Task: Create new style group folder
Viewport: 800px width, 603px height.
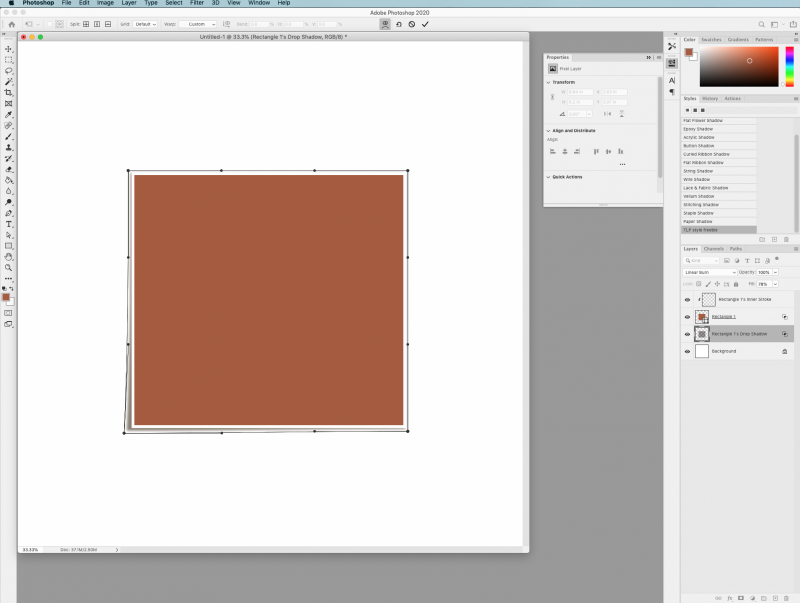Action: click(x=762, y=239)
